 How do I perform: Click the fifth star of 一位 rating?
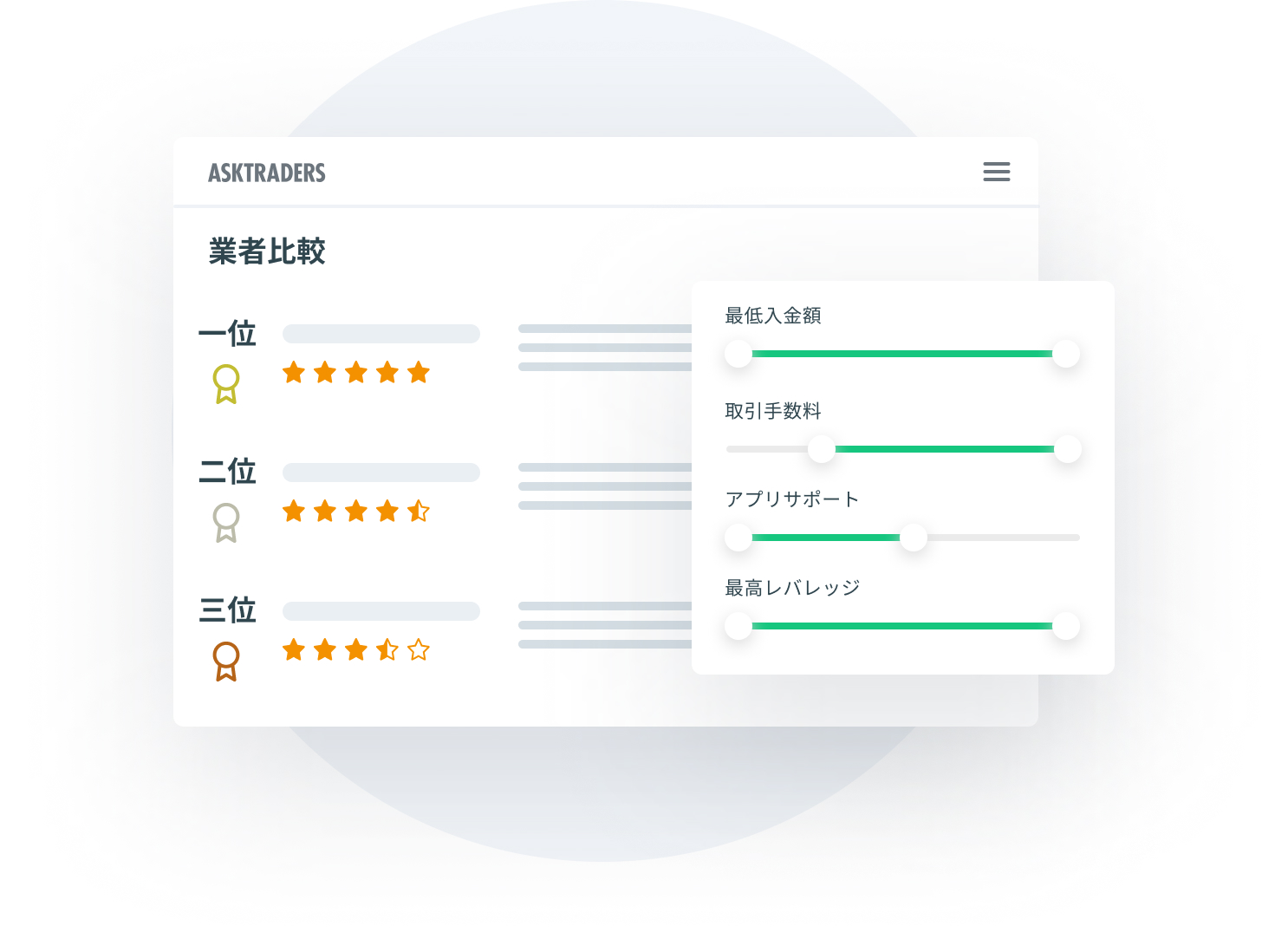[419, 373]
